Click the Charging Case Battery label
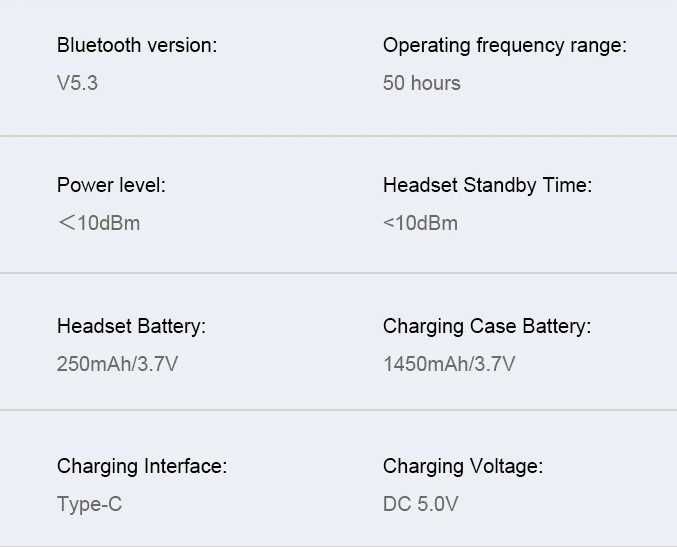The height and width of the screenshot is (547, 677). pyautogui.click(x=487, y=326)
